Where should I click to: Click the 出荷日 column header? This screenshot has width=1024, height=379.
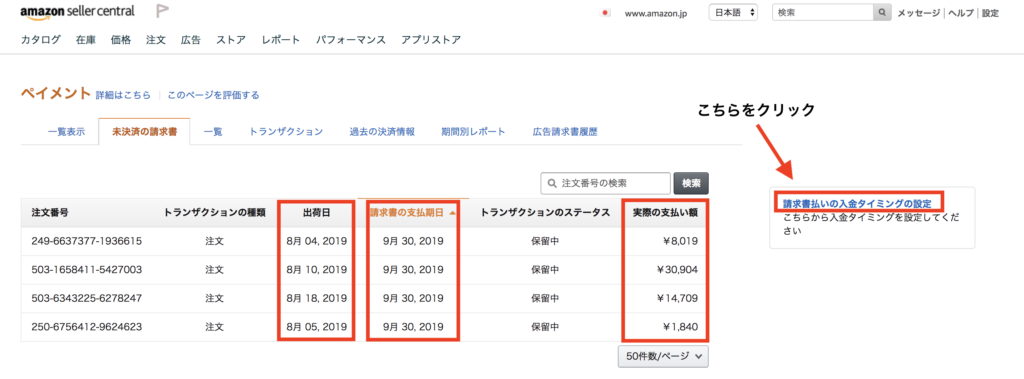(317, 212)
